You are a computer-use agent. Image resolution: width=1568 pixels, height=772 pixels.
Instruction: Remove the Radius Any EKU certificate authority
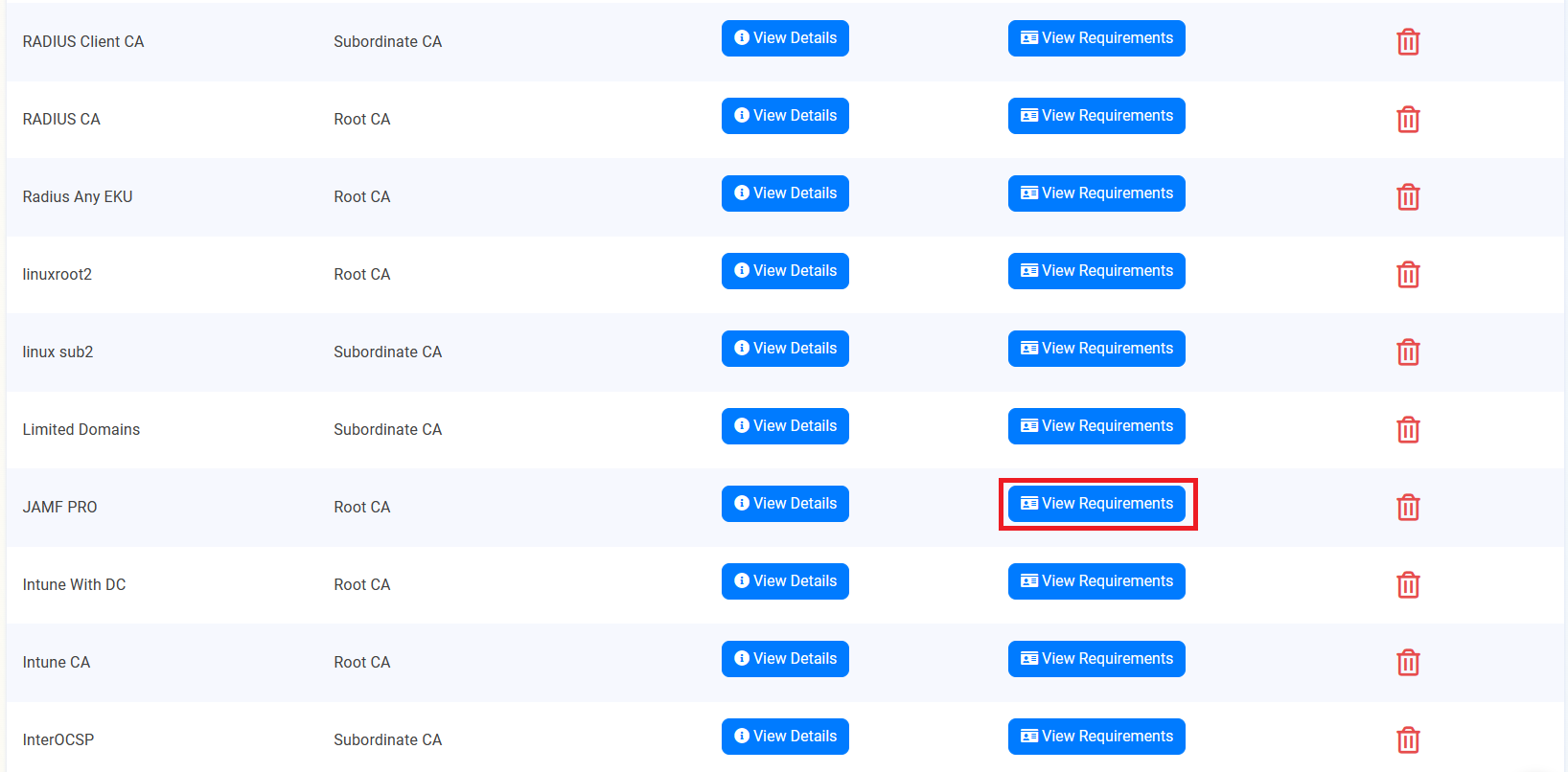pos(1407,197)
